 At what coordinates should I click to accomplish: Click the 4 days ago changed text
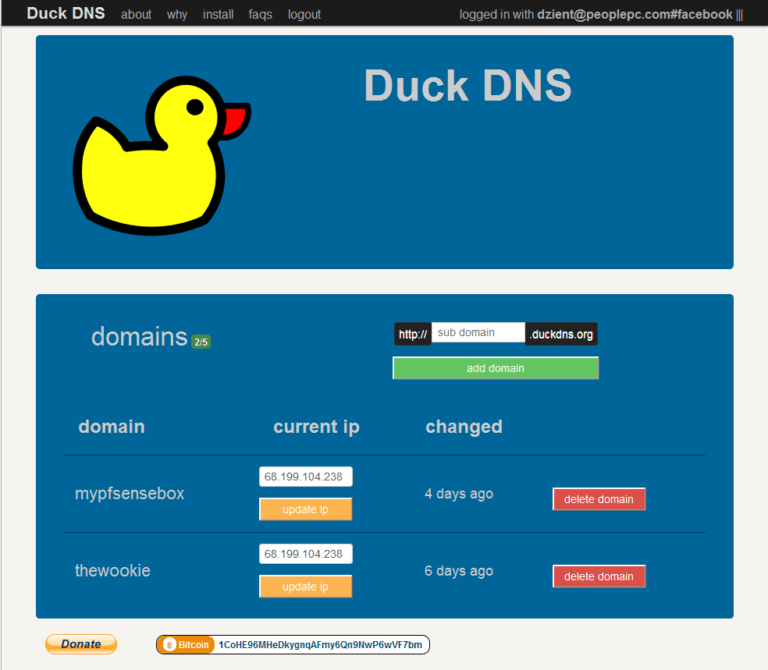click(459, 494)
